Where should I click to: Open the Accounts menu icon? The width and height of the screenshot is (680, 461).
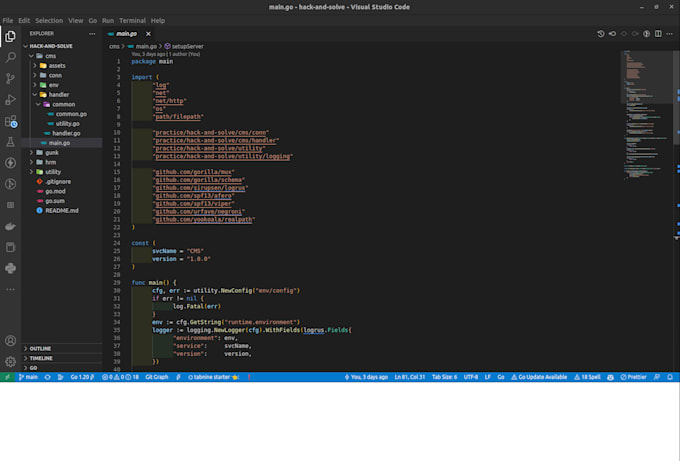[10, 341]
